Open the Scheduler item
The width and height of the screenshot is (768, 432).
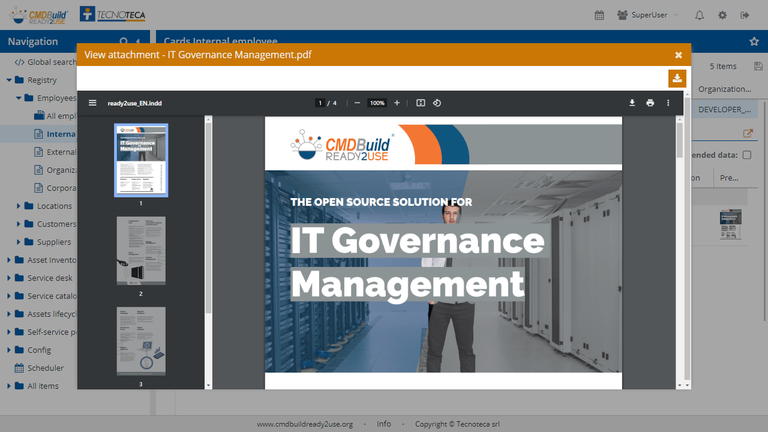(39, 368)
